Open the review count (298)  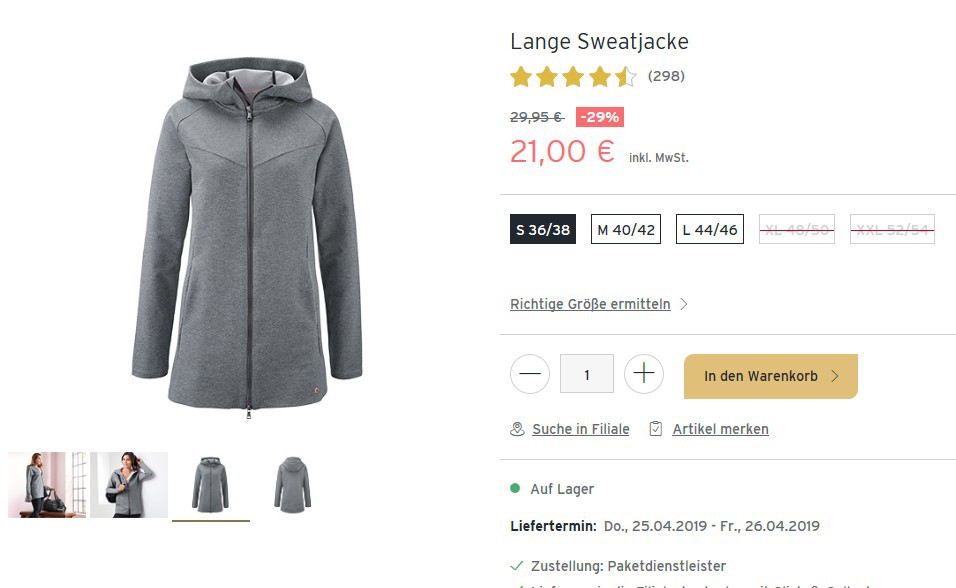666,76
